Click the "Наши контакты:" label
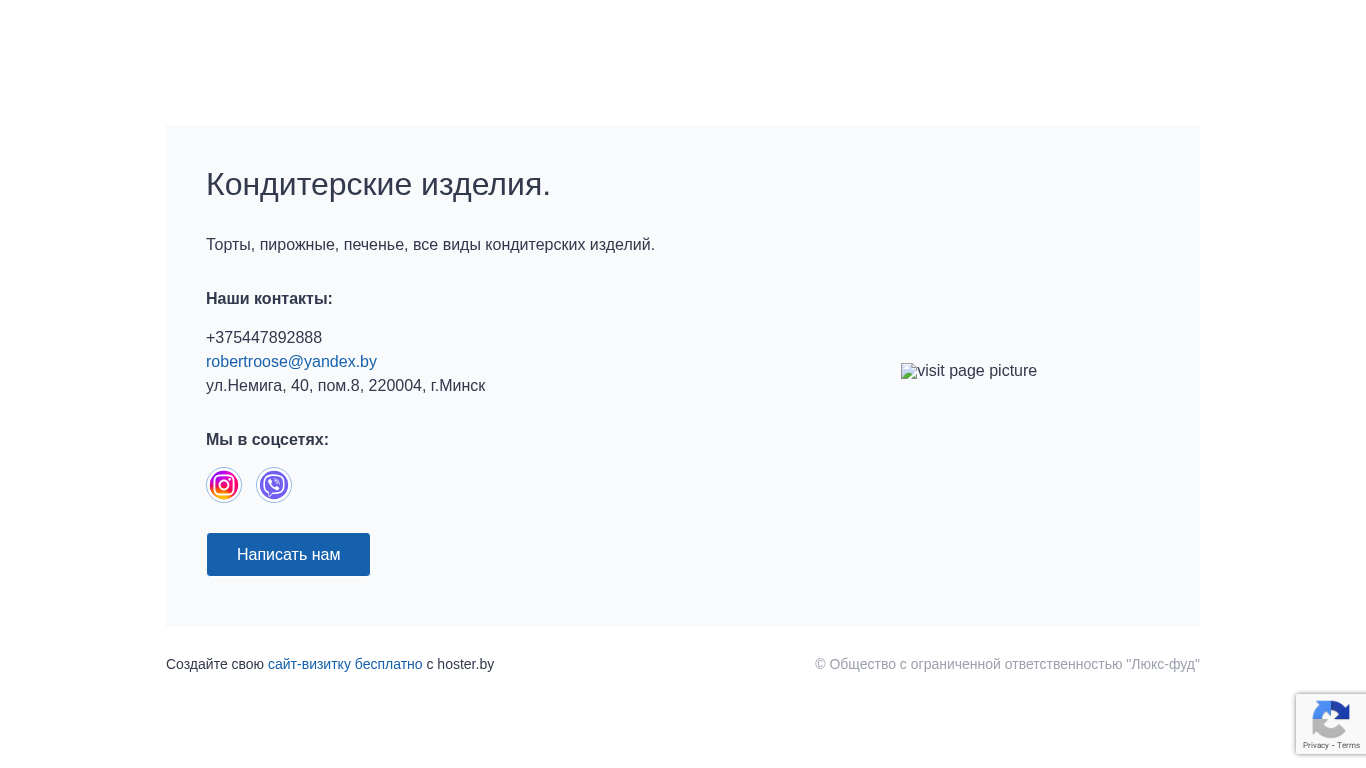This screenshot has height=768, width=1366. [269, 299]
